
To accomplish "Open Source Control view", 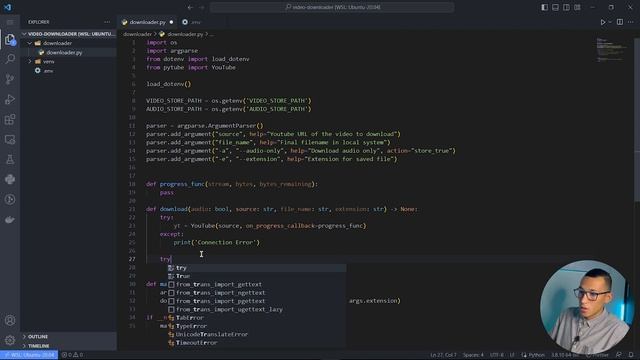I will pos(10,79).
